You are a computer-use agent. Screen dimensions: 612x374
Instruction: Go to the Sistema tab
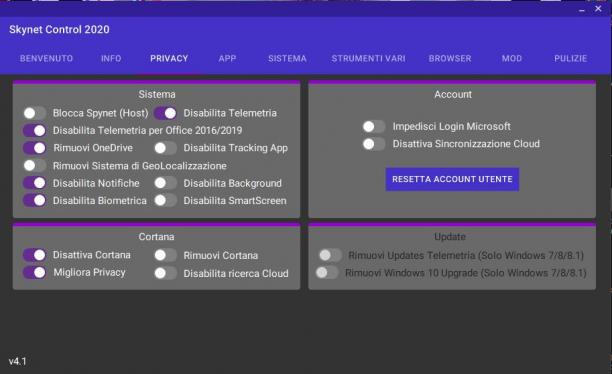pyautogui.click(x=287, y=59)
